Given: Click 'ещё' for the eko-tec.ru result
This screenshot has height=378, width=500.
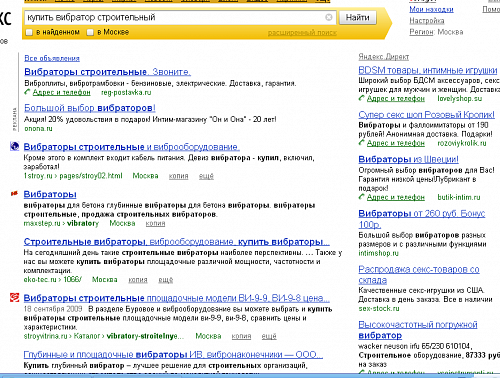Looking at the screenshot, I should click(166, 280).
